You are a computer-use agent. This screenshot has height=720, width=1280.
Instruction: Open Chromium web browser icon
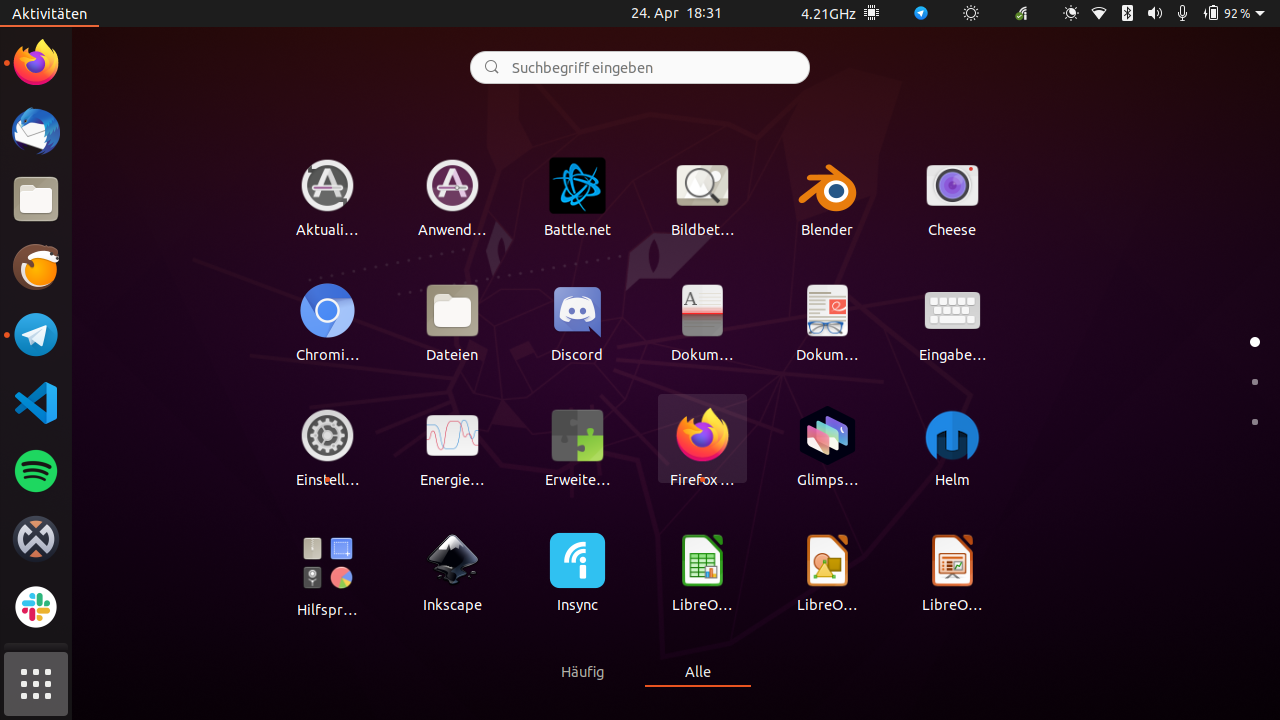(327, 322)
